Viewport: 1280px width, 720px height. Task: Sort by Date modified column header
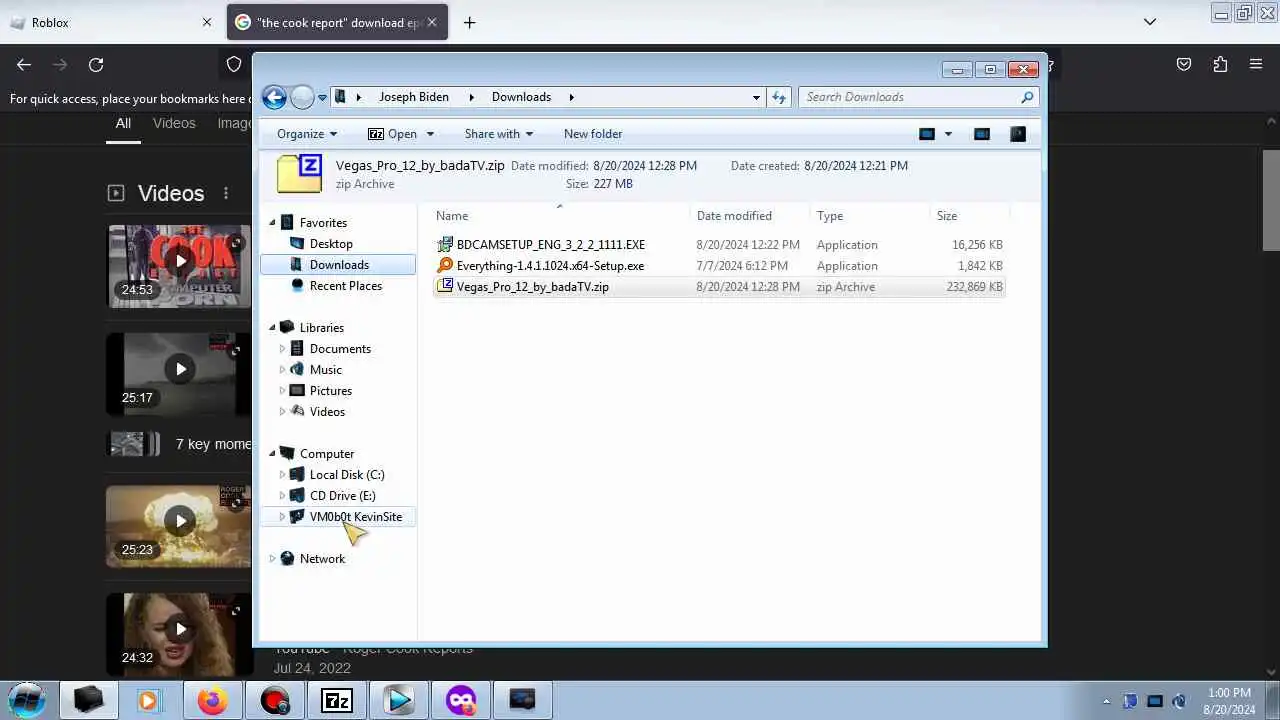pyautogui.click(x=750, y=216)
